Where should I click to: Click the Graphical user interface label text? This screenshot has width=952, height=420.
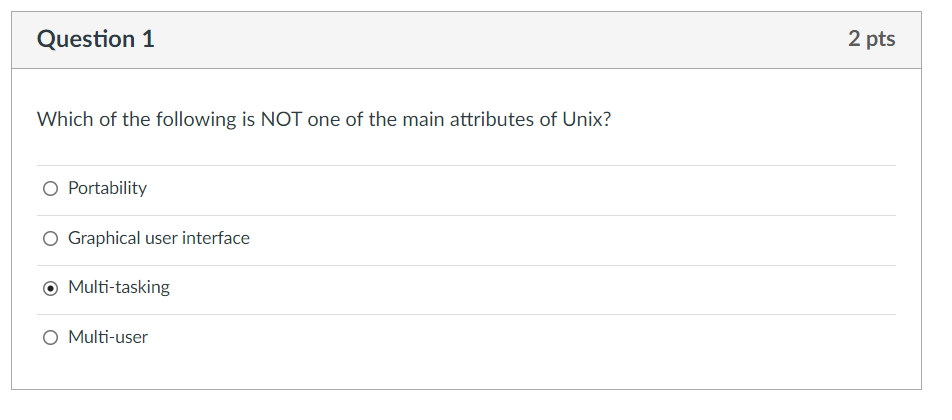158,239
